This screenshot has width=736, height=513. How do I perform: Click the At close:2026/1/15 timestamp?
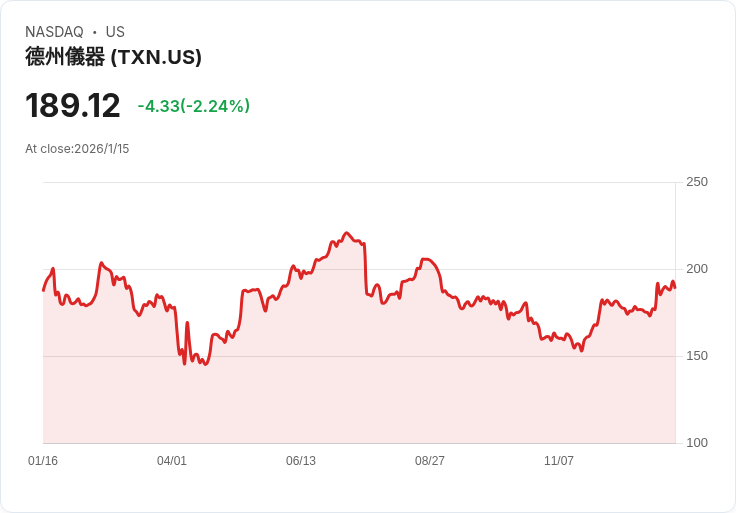click(77, 149)
